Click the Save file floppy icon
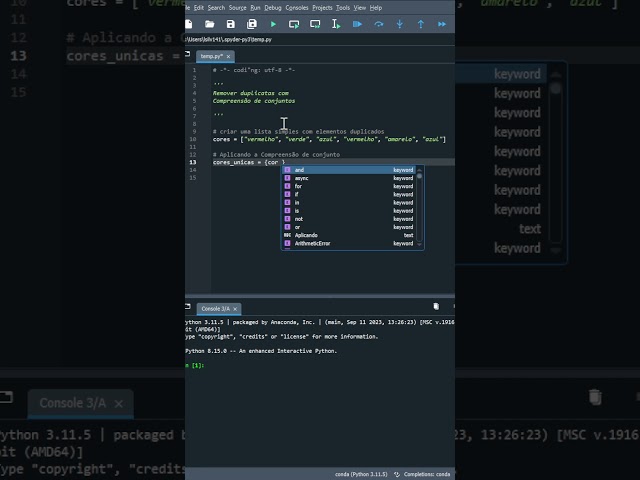The height and width of the screenshot is (480, 640). point(231,24)
